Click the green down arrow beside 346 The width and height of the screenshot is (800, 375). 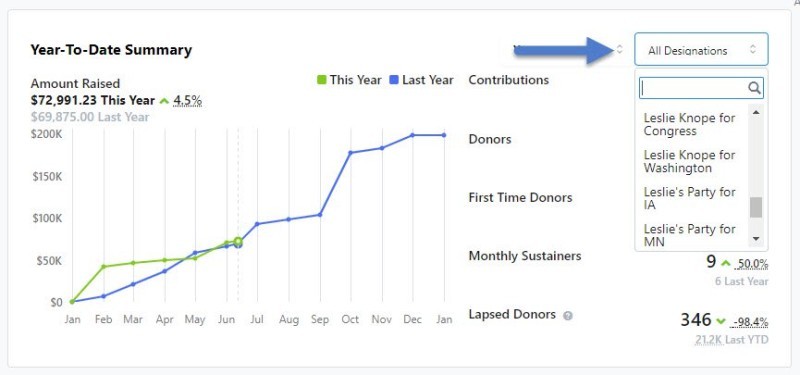[721, 321]
